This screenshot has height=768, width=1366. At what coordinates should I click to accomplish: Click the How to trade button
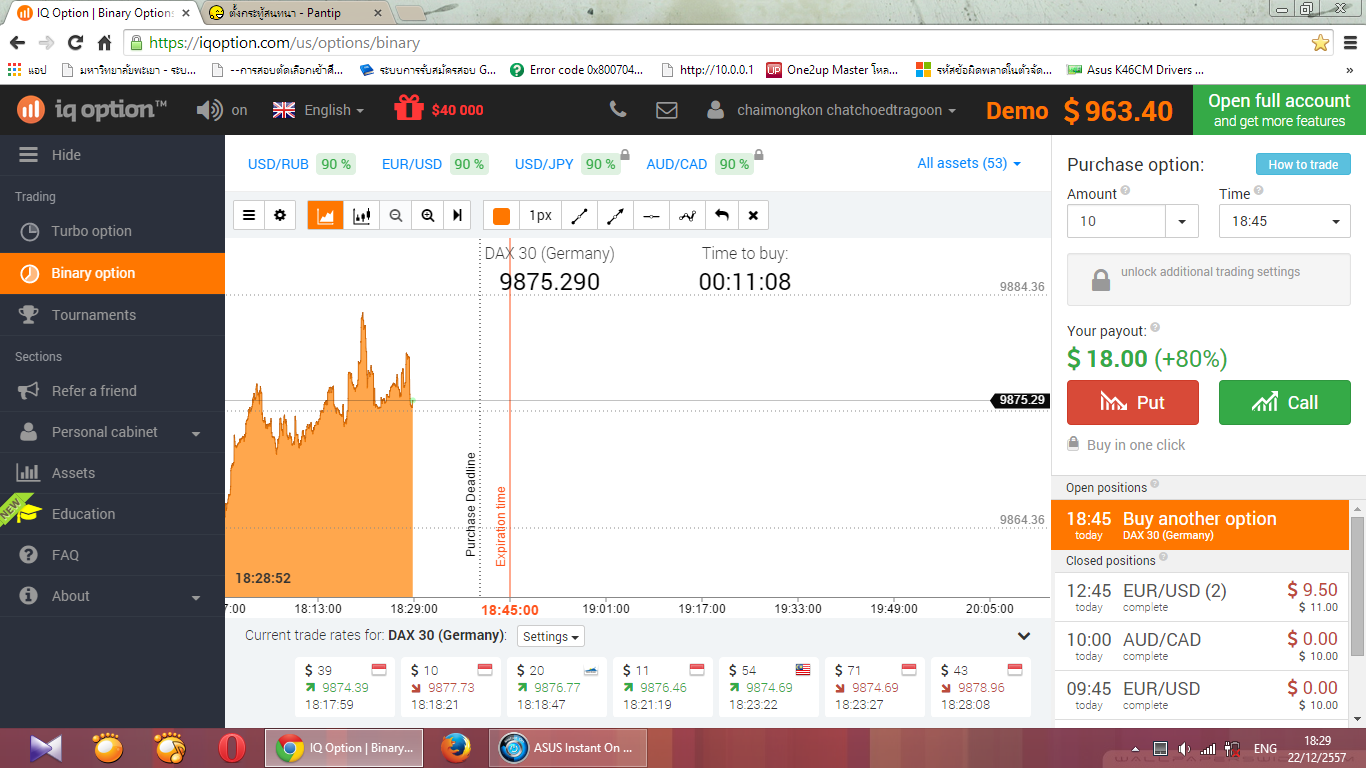click(x=1303, y=164)
